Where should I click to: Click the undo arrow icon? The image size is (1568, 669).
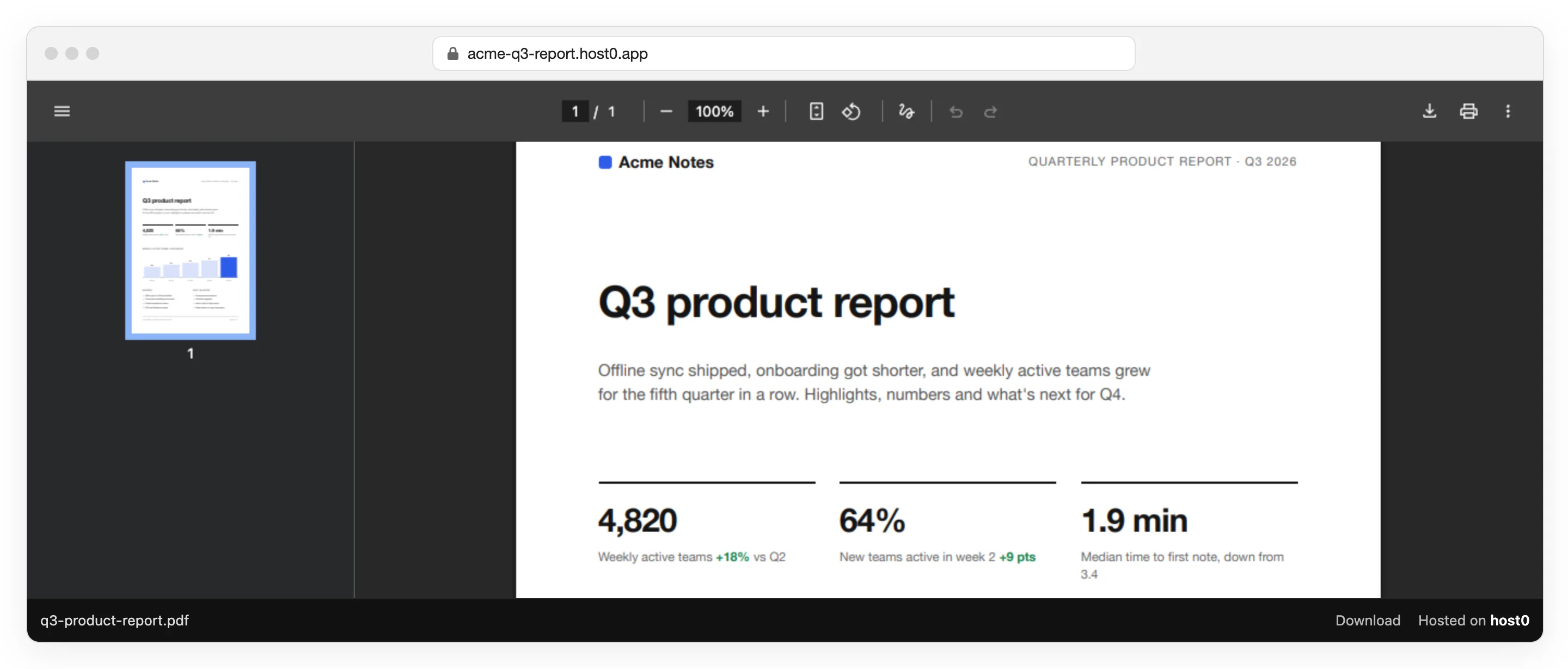coord(955,112)
